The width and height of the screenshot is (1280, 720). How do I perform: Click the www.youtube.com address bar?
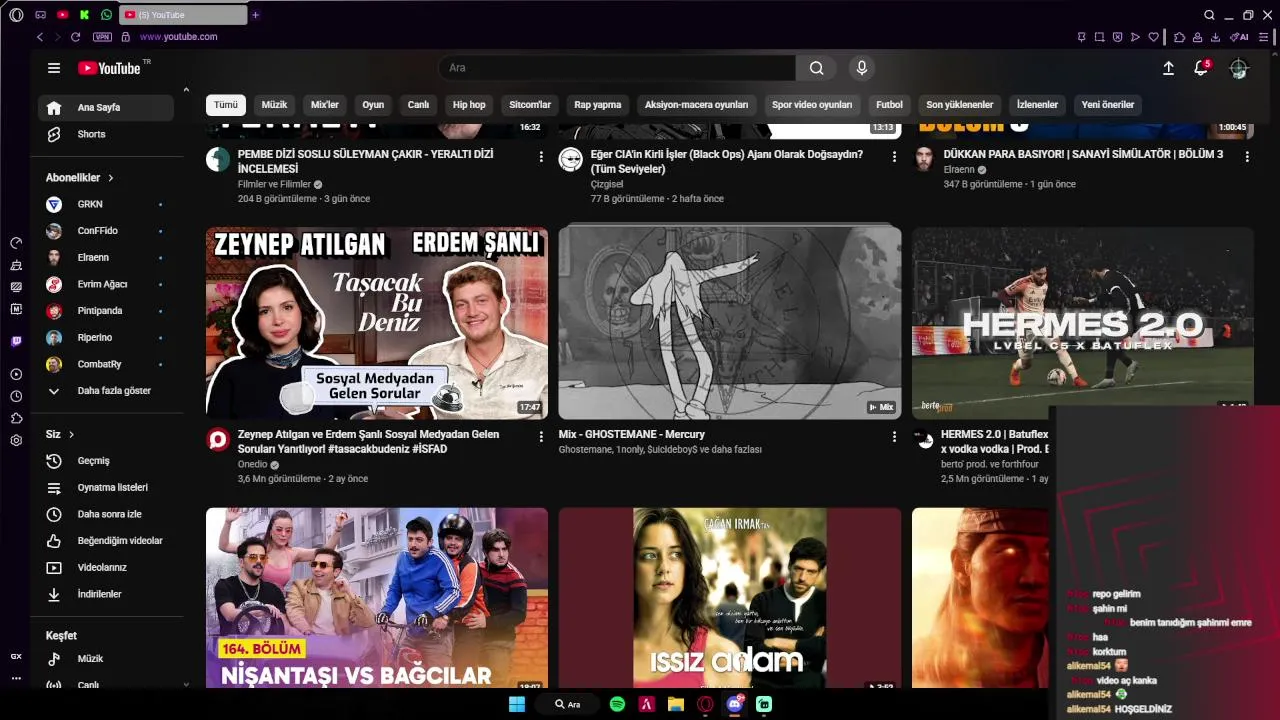(x=178, y=37)
